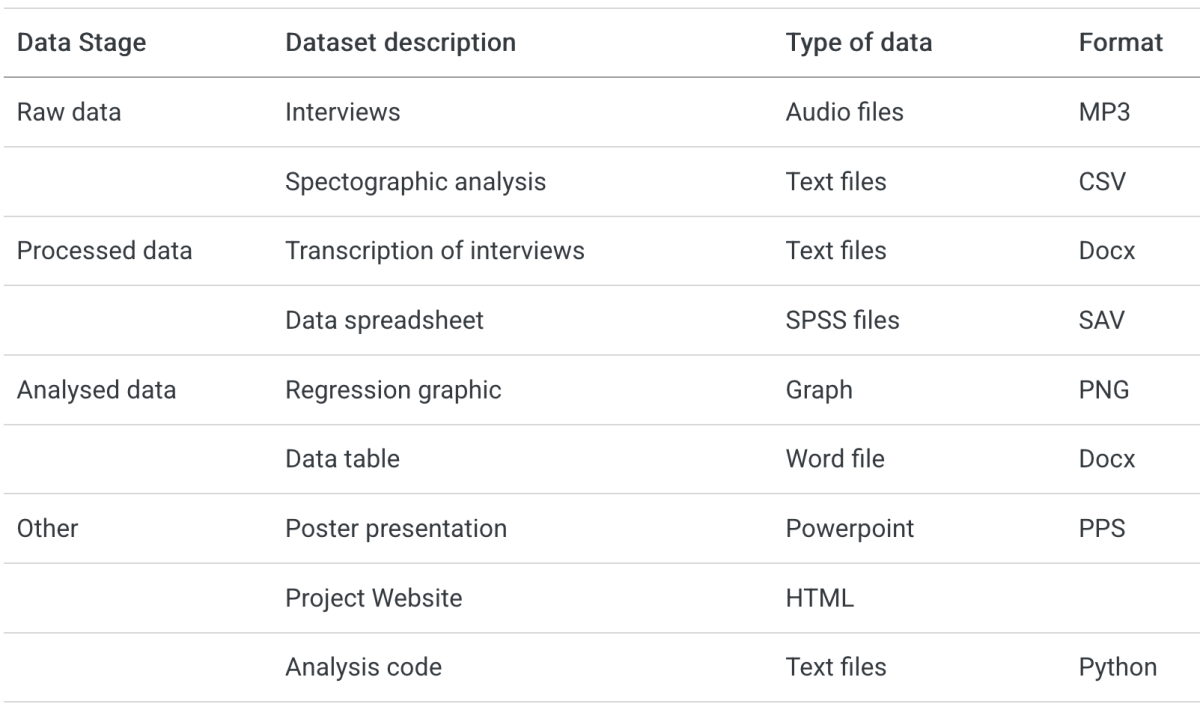
Task: Select the SPSS files cell
Action: coord(843,320)
